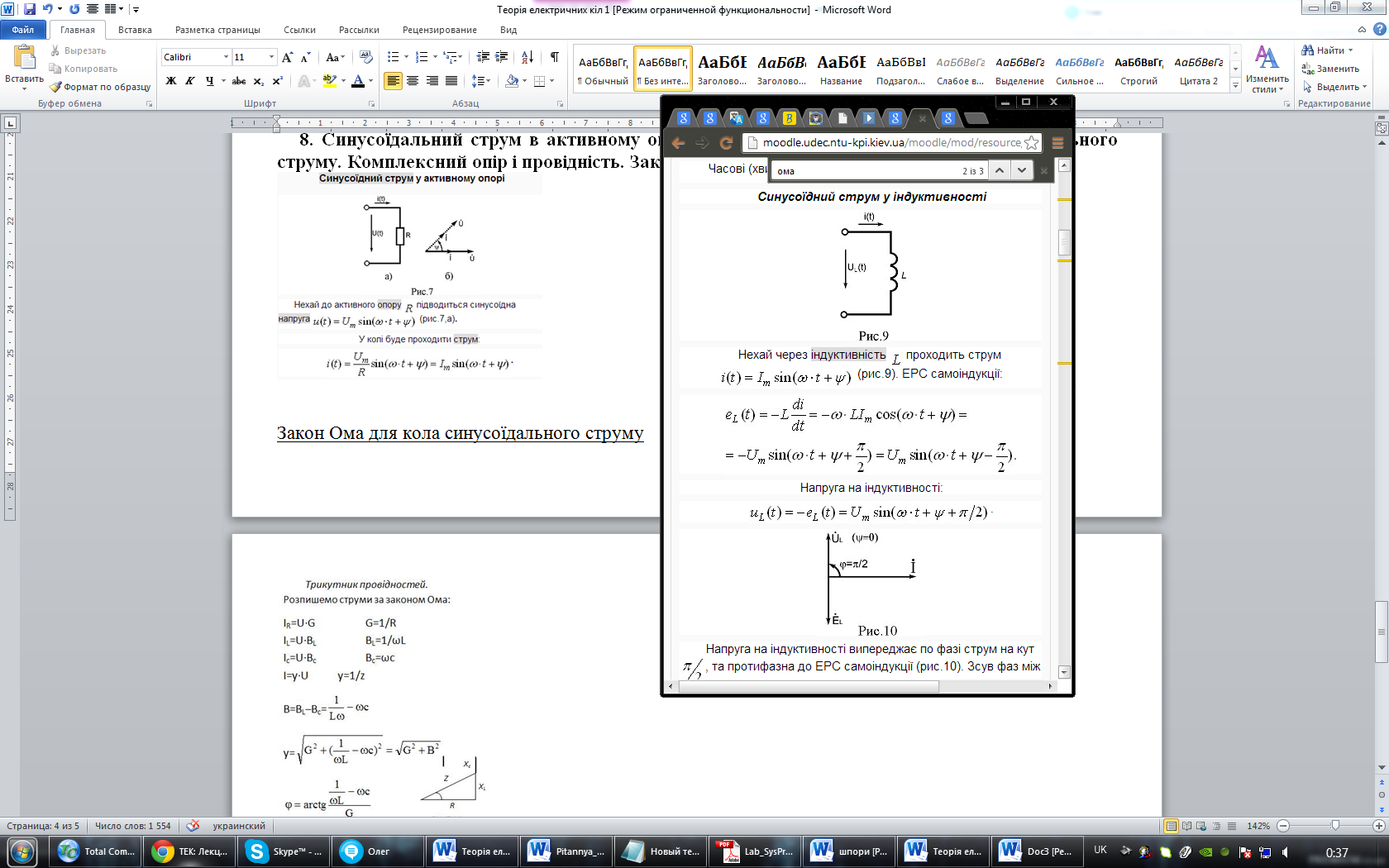1389x868 pixels.
Task: Sort text with the A-Я sort icon
Action: click(527, 57)
